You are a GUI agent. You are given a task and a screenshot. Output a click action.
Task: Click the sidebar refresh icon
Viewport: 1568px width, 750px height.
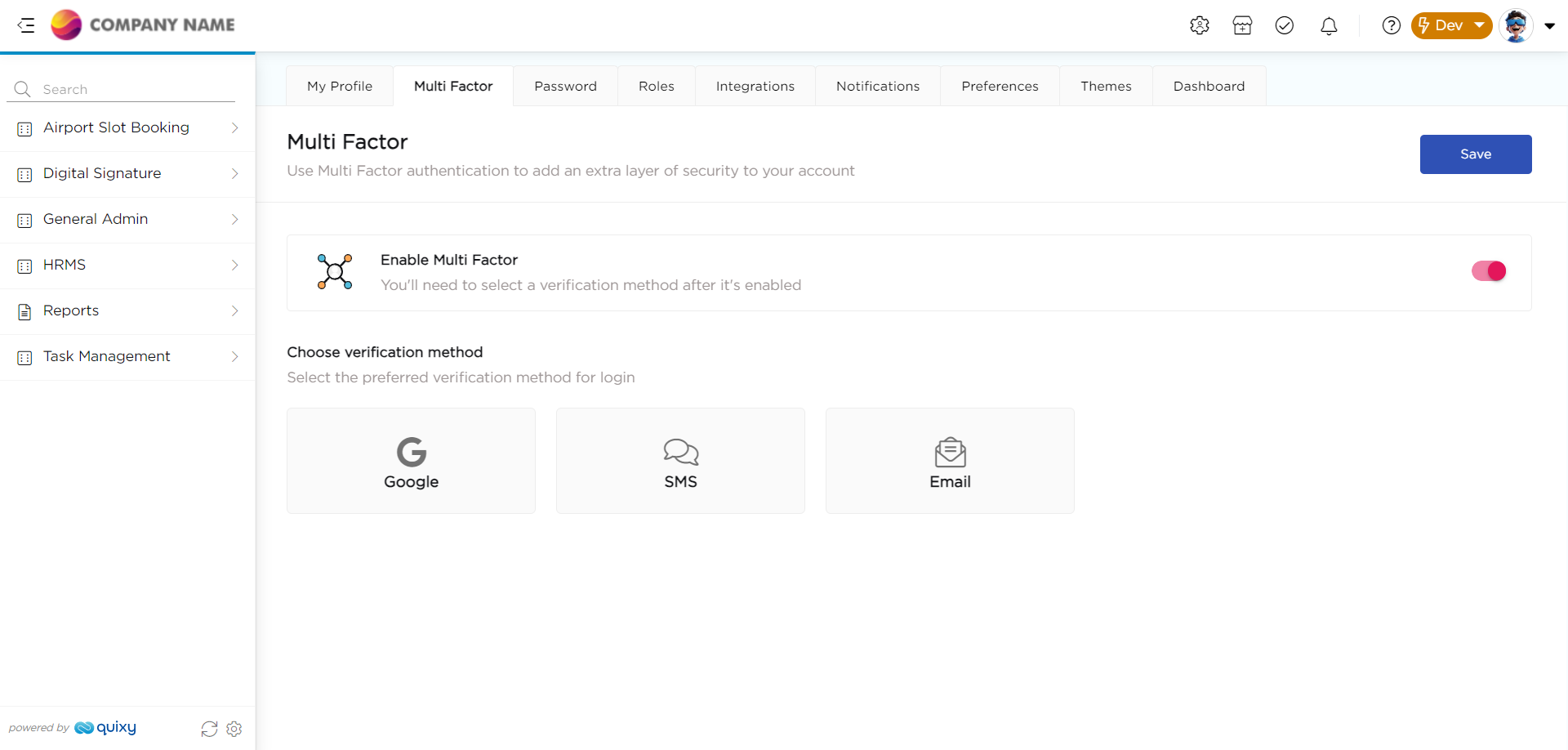coord(209,729)
